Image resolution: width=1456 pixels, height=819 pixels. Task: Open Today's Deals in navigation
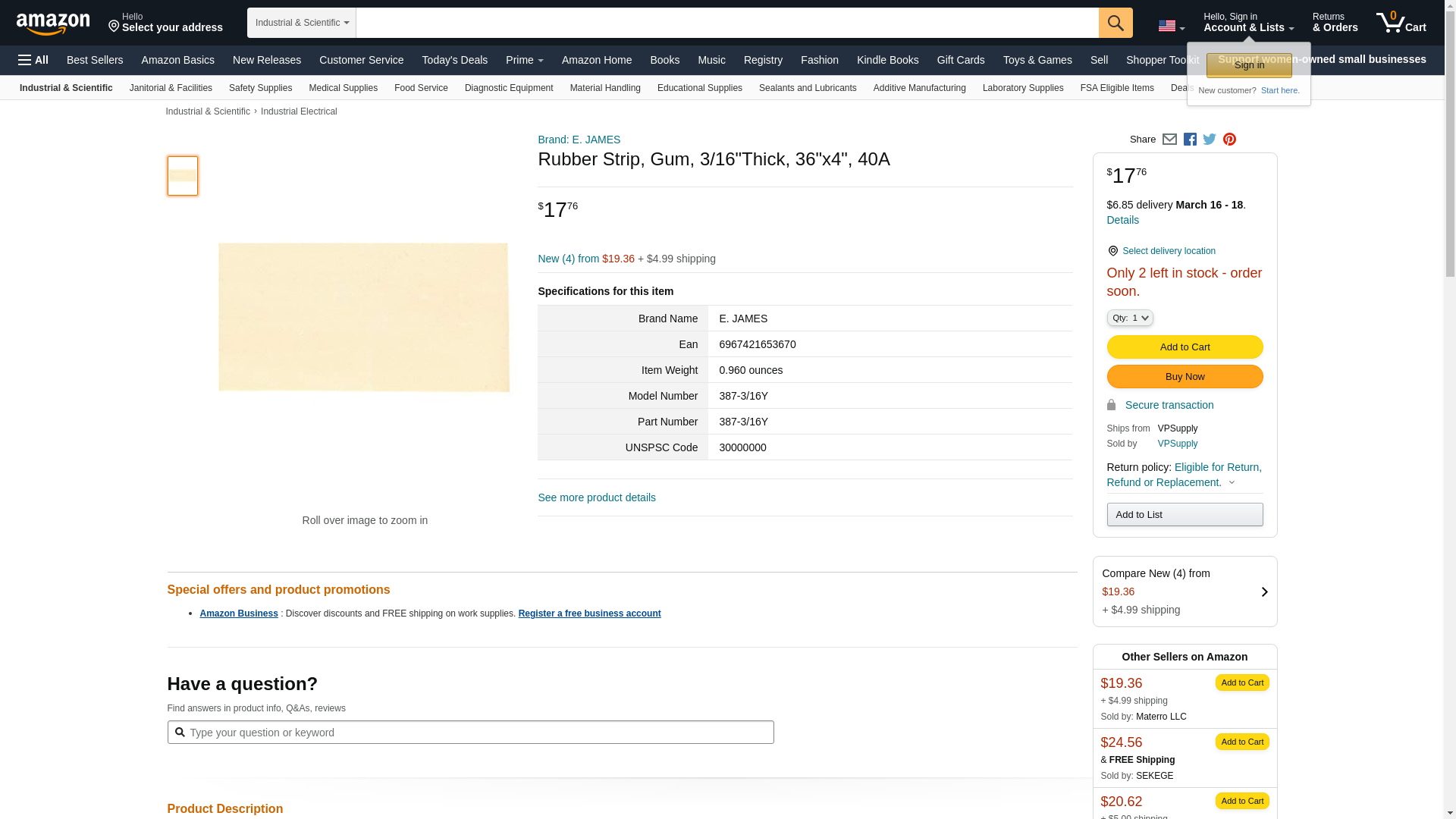point(454,60)
